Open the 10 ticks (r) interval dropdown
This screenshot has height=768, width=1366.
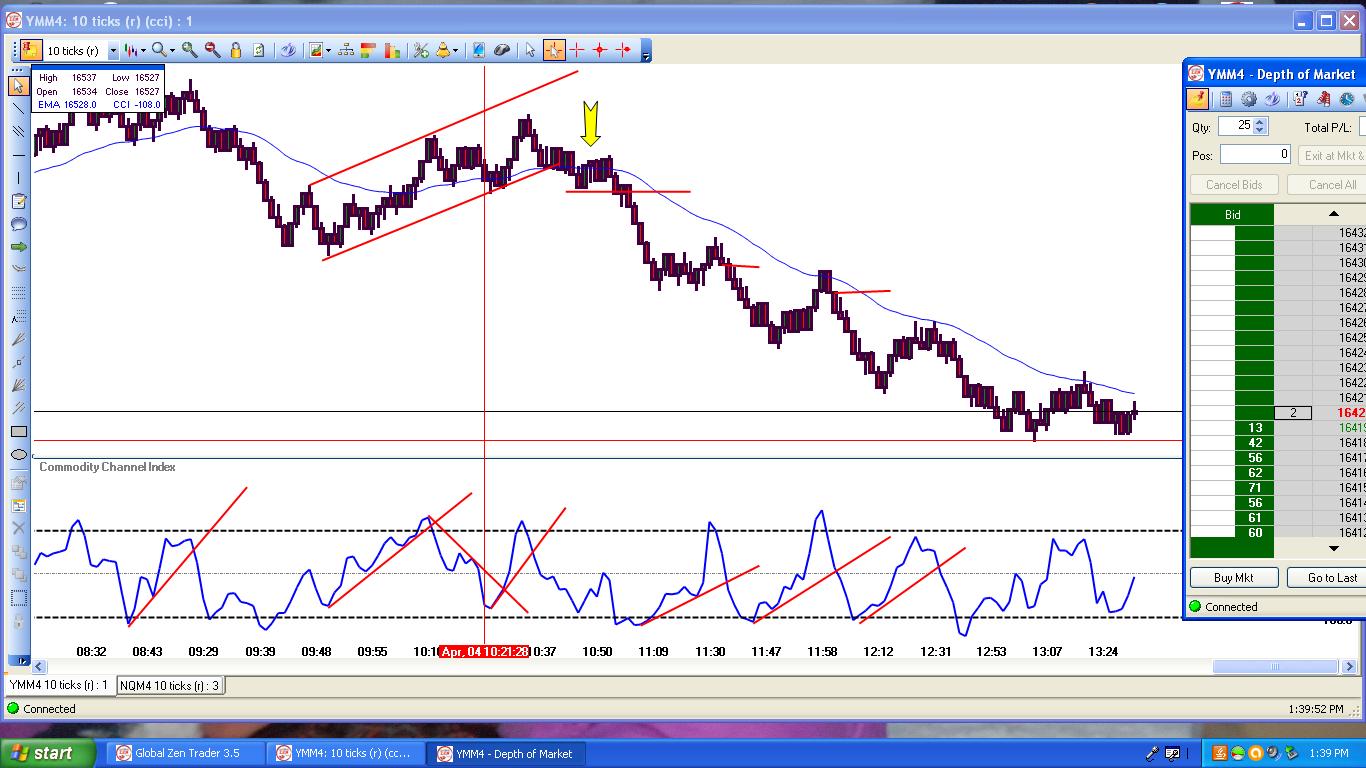pos(113,51)
